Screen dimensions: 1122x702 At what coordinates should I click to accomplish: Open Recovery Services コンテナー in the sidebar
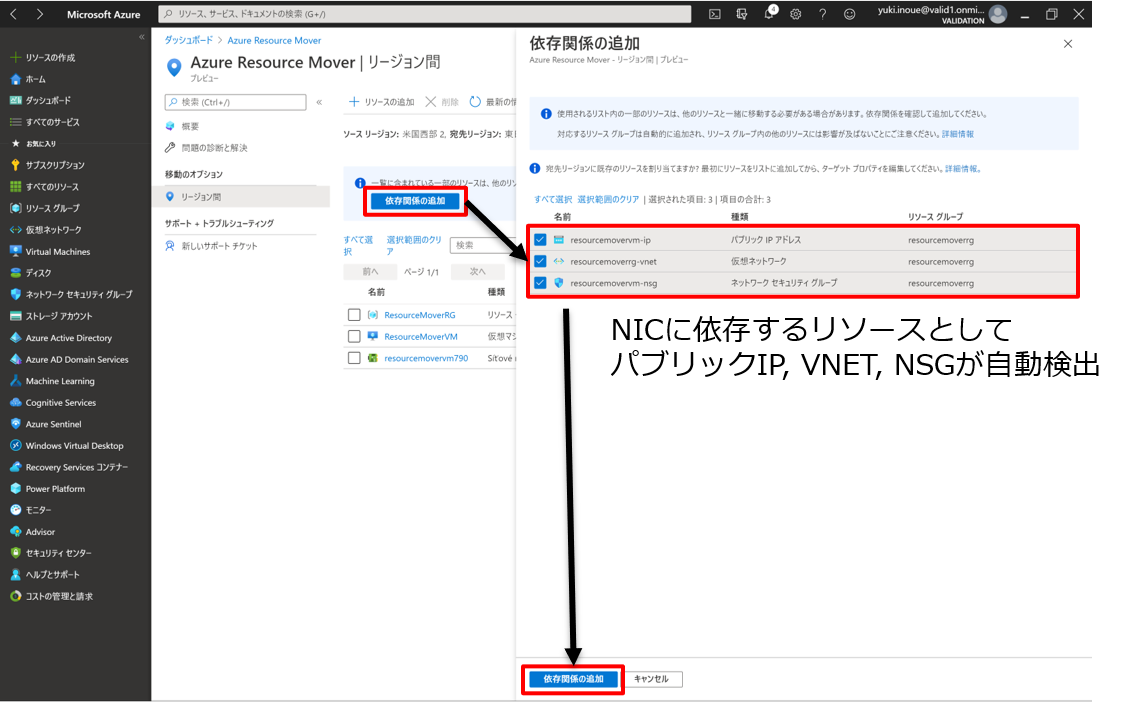(70, 467)
